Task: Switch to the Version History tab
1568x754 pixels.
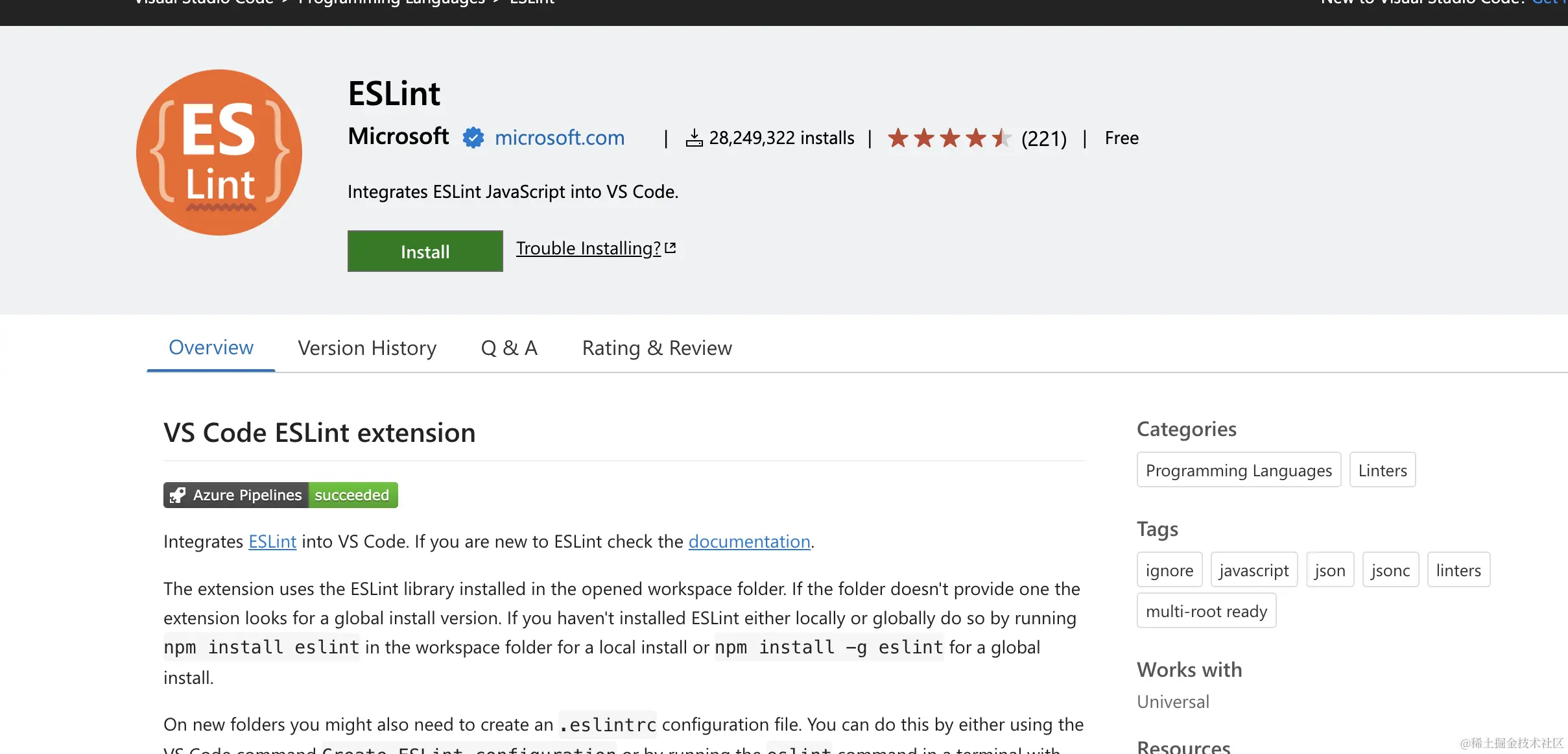Action: (367, 348)
